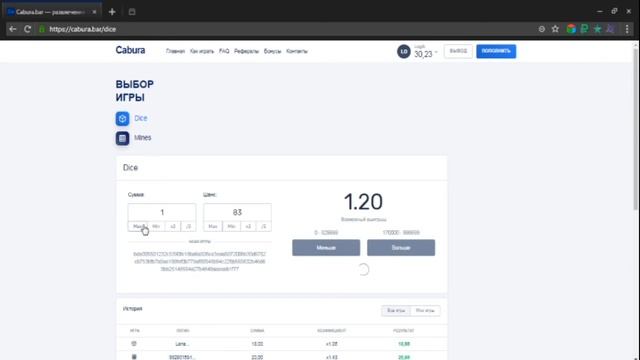
Task: Open the Контакты menu item
Action: click(x=297, y=51)
